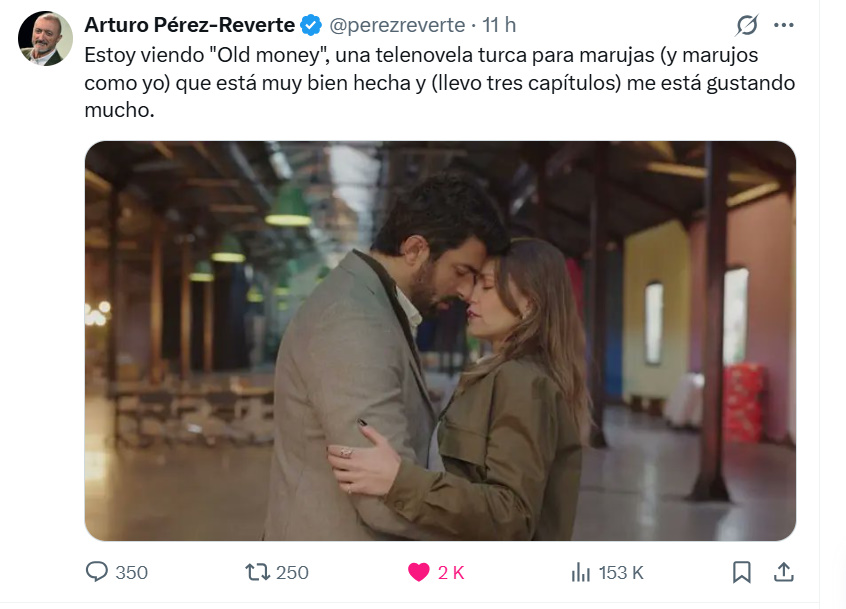Toggle the pink heart like icon

tap(418, 572)
